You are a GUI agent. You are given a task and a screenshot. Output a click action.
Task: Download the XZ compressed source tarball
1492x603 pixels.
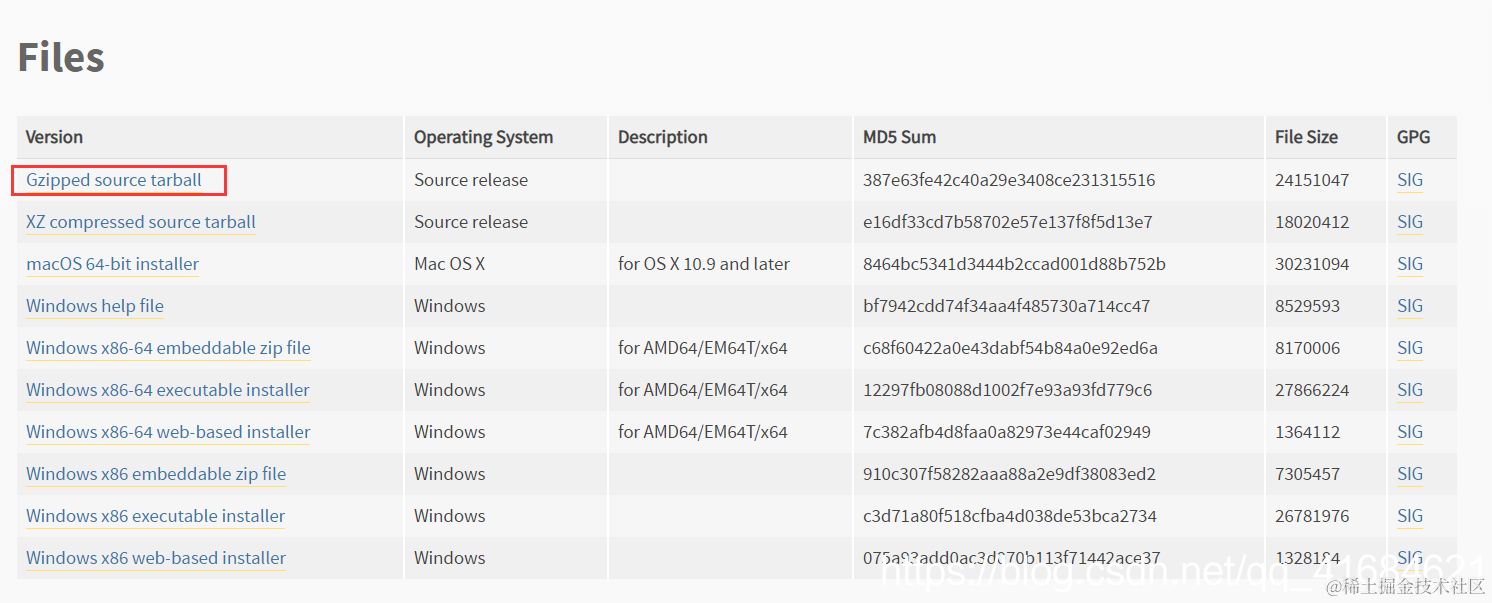141,222
